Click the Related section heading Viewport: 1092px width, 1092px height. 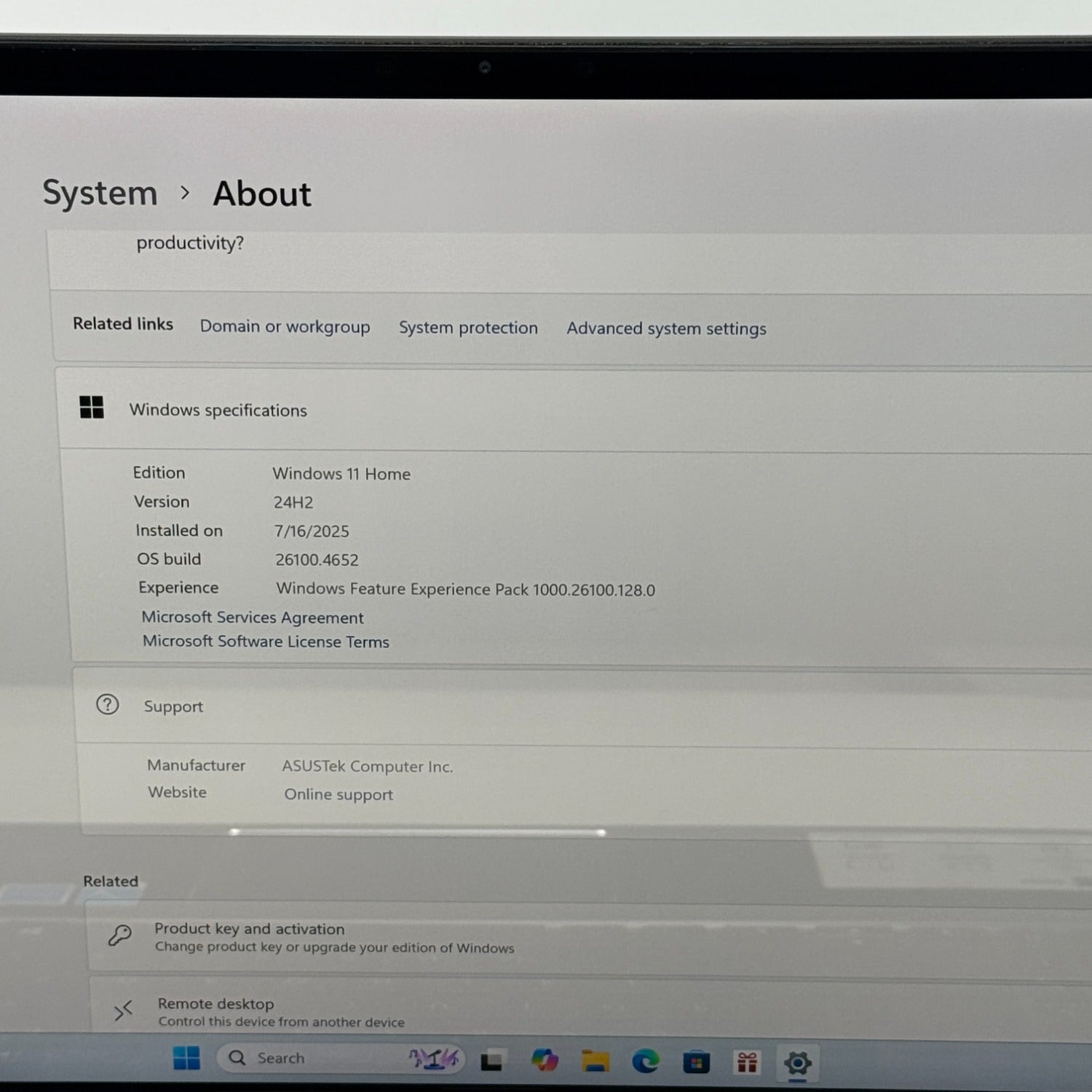[111, 881]
